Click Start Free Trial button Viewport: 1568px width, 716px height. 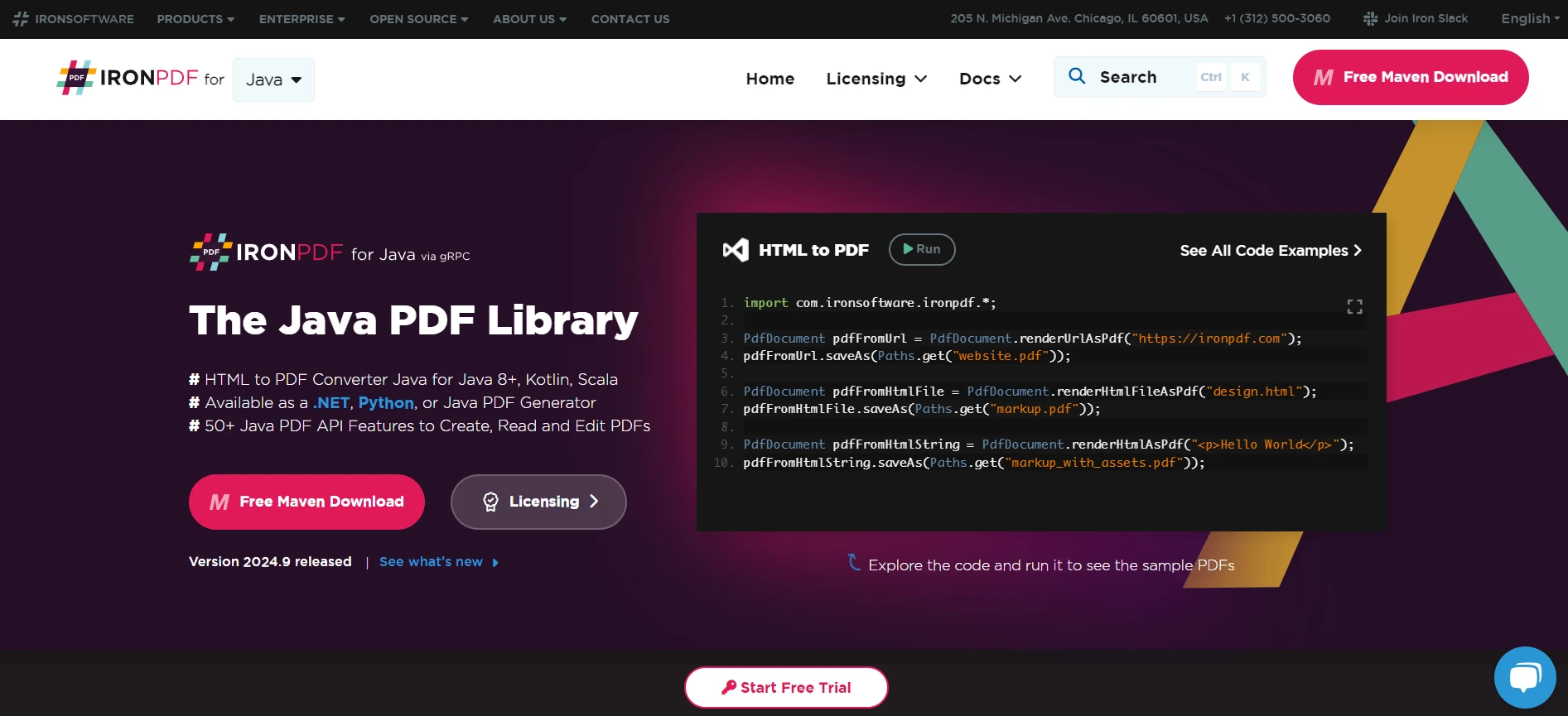click(786, 687)
